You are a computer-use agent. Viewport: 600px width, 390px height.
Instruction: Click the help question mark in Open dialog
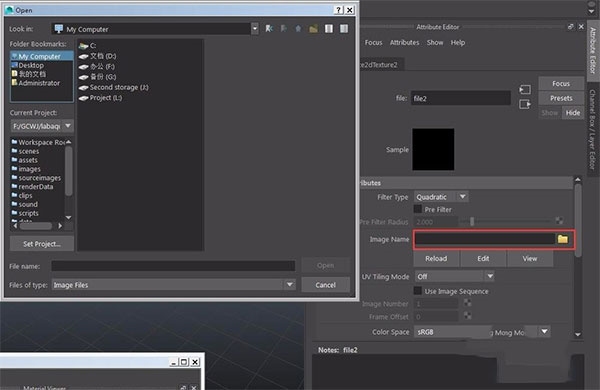(x=338, y=10)
